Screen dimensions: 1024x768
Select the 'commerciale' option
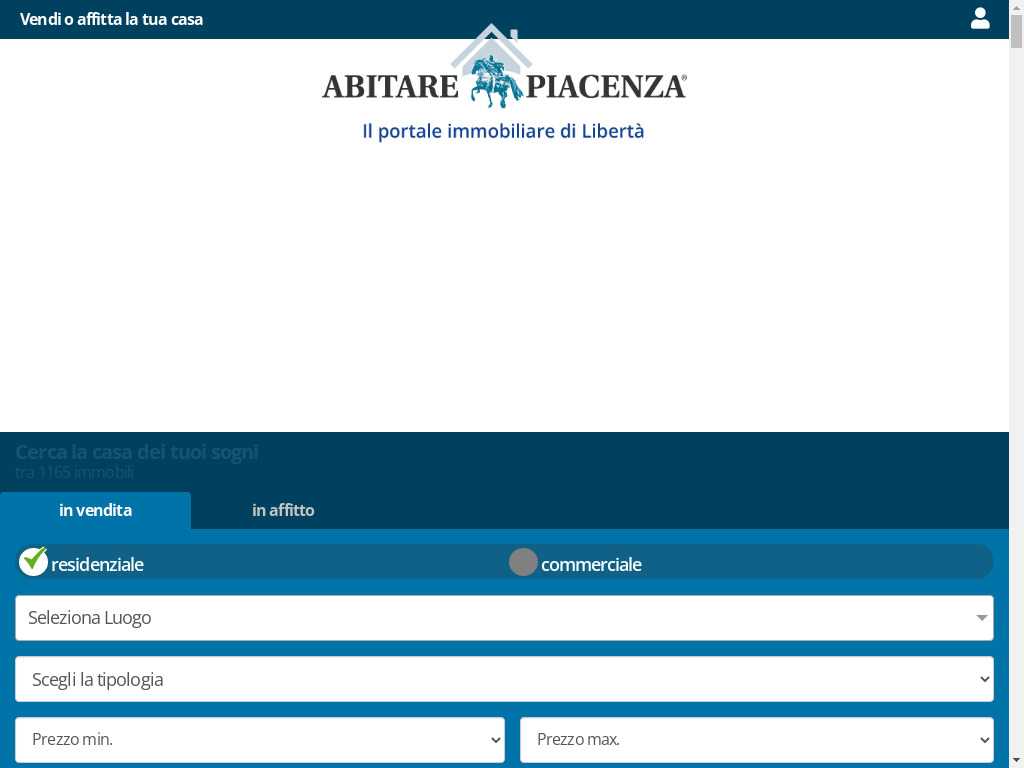pyautogui.click(x=575, y=563)
